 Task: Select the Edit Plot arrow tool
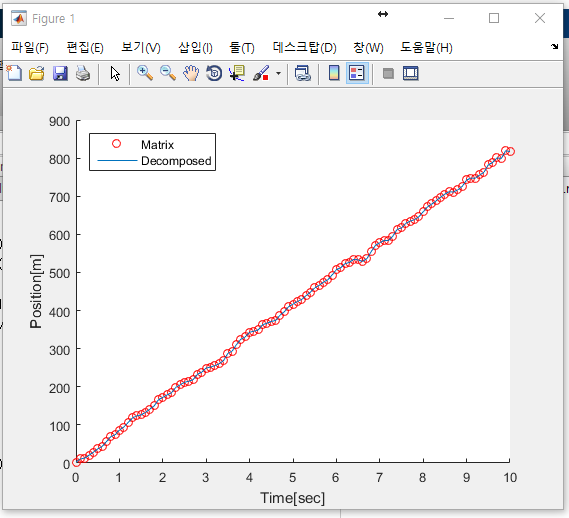click(115, 73)
